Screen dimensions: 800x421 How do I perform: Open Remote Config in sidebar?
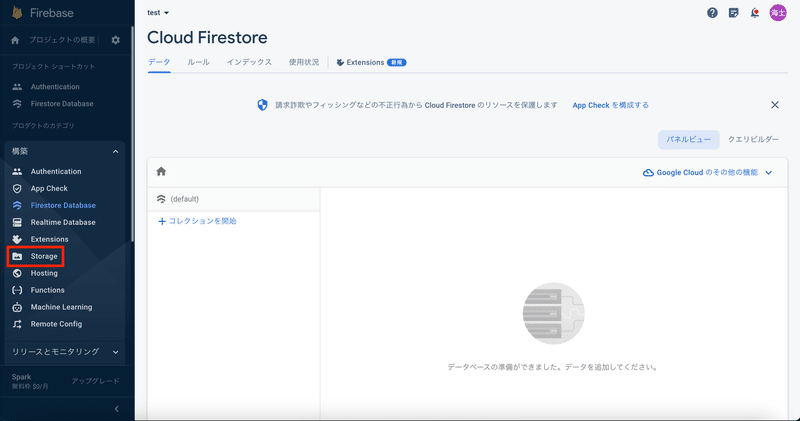point(56,324)
